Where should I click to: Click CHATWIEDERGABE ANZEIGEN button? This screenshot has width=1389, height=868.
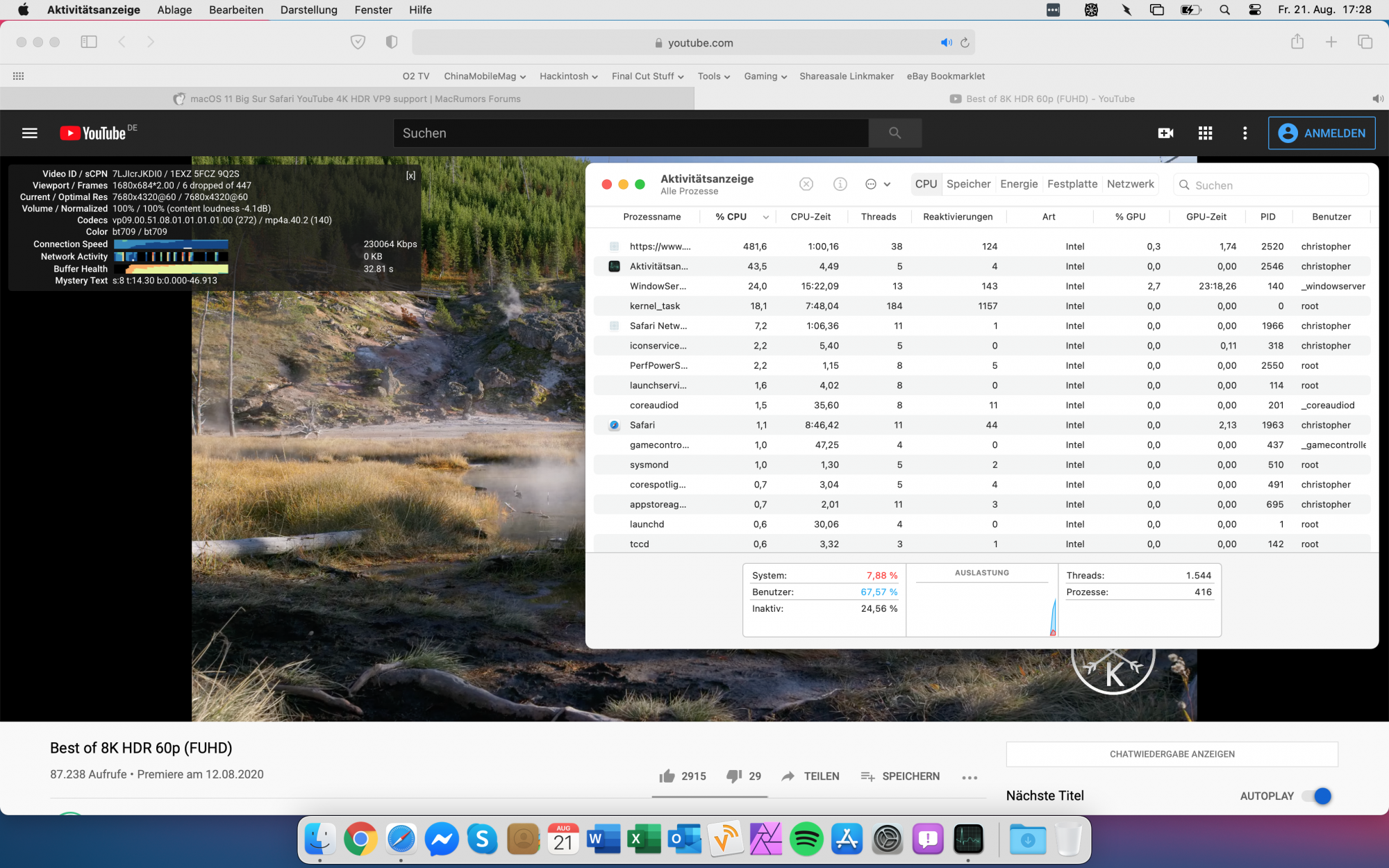[x=1172, y=753]
